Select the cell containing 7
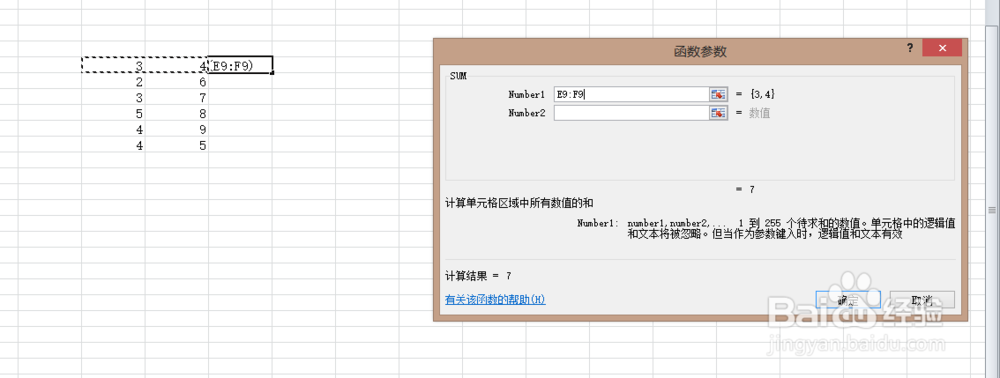This screenshot has width=1000, height=378. (177, 98)
